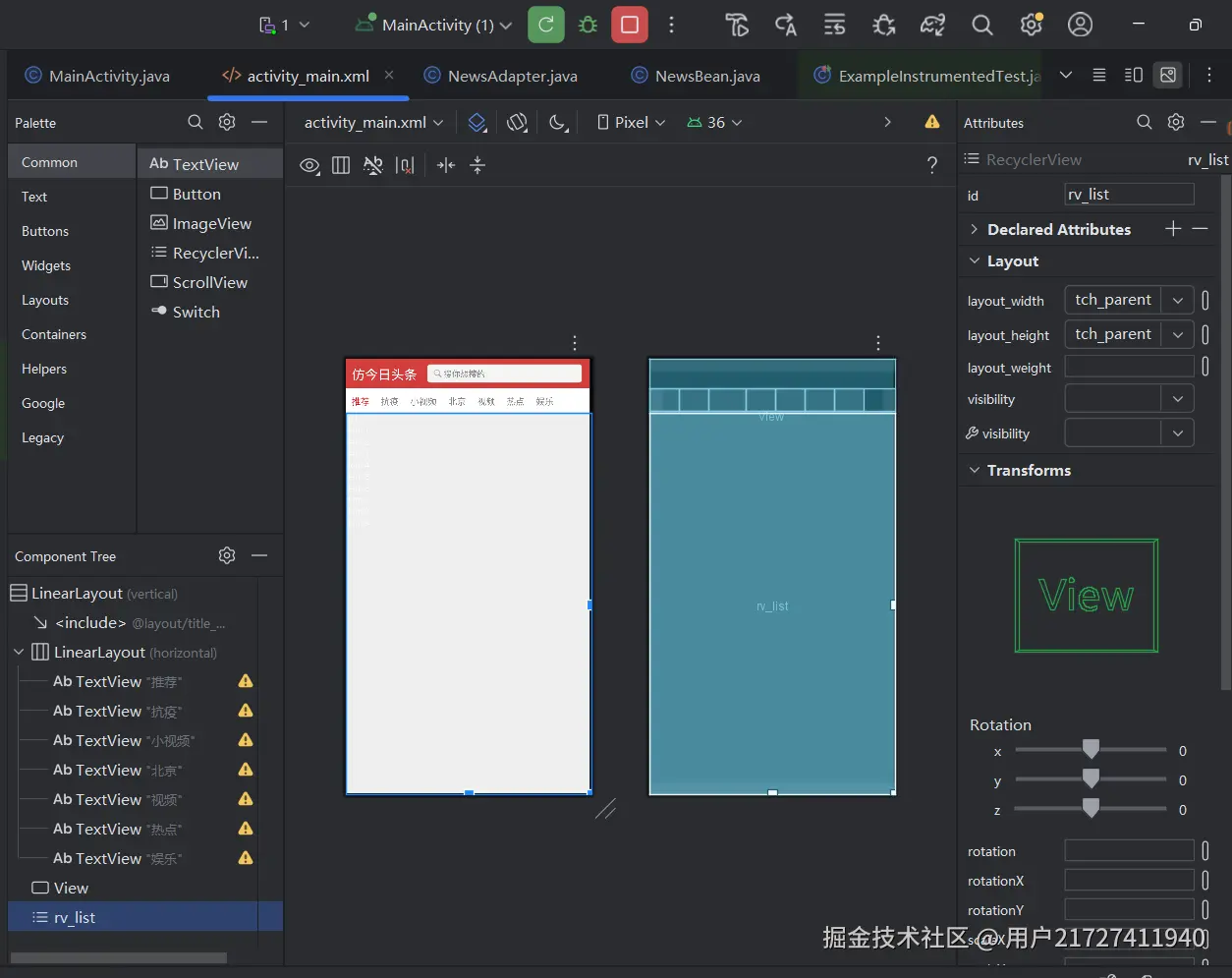Open the layout_width dropdown
1232x978 pixels.
(1178, 301)
